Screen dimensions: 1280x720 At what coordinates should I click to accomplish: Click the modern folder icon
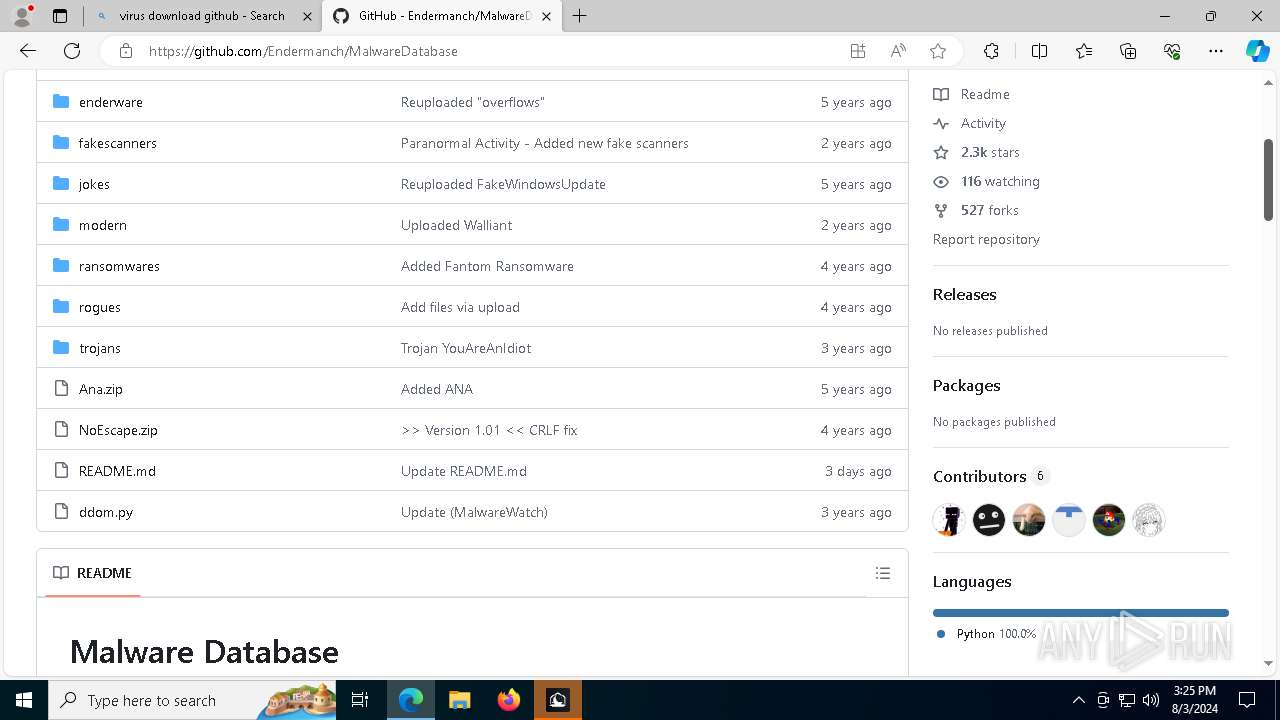click(x=61, y=225)
